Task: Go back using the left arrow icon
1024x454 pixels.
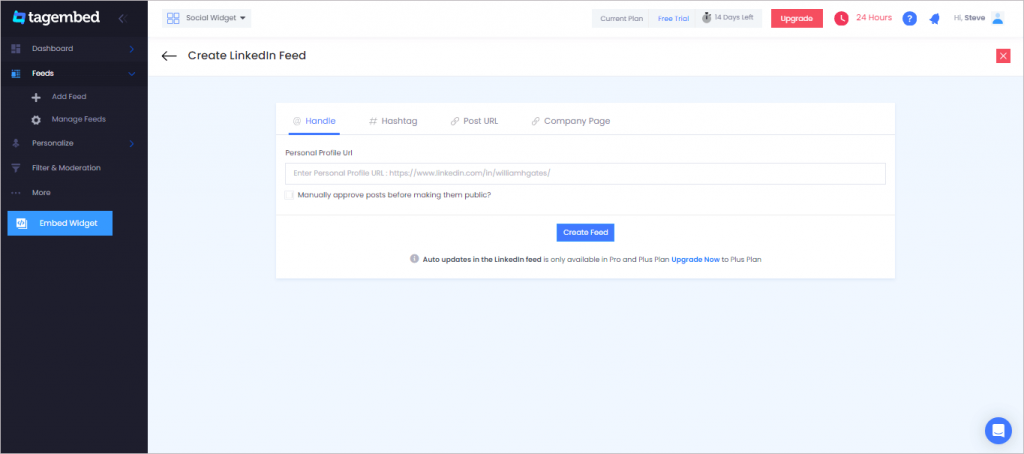Action: point(169,56)
